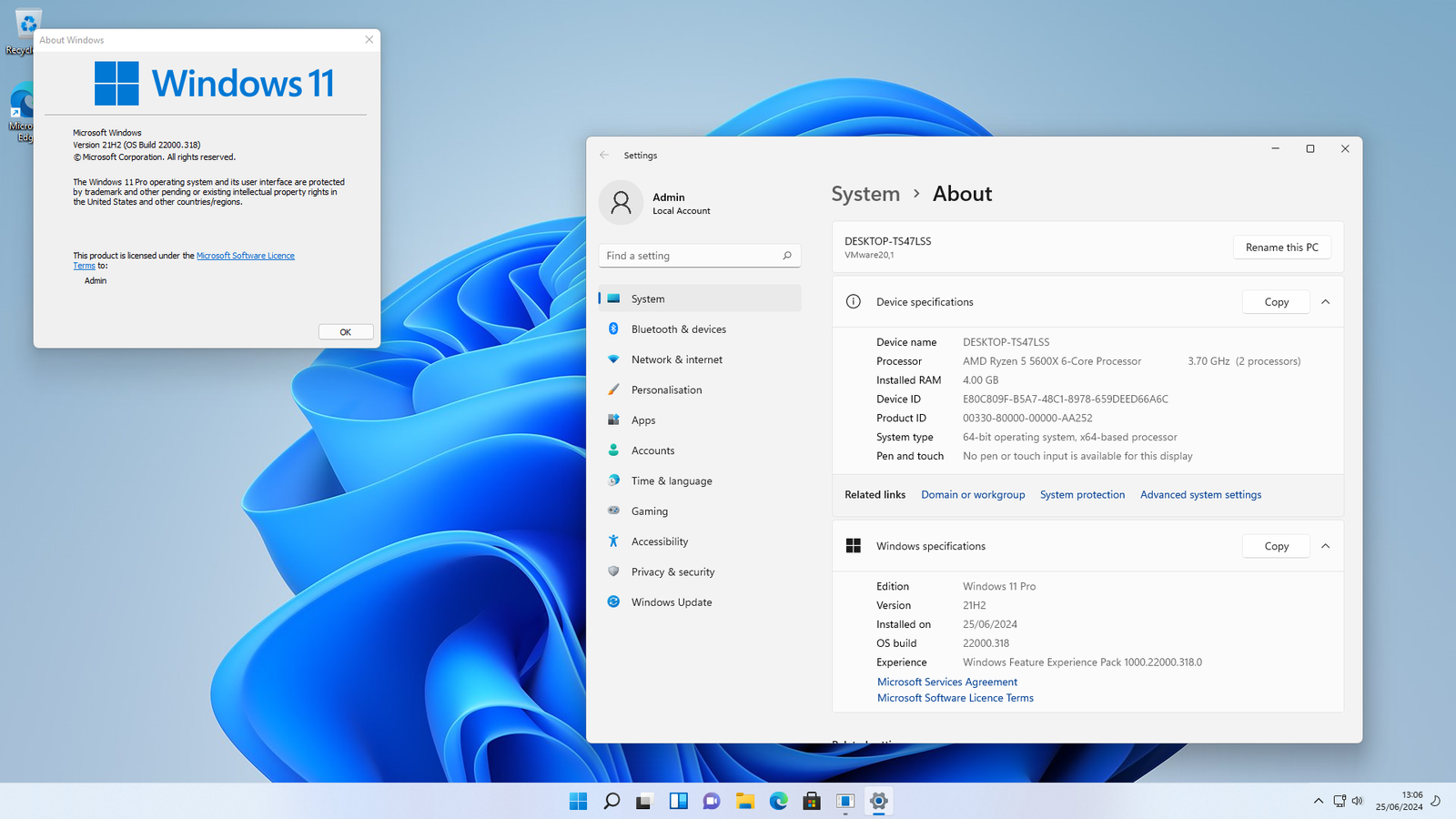This screenshot has width=1456, height=819.
Task: Go to Windows Update
Action: click(700, 602)
